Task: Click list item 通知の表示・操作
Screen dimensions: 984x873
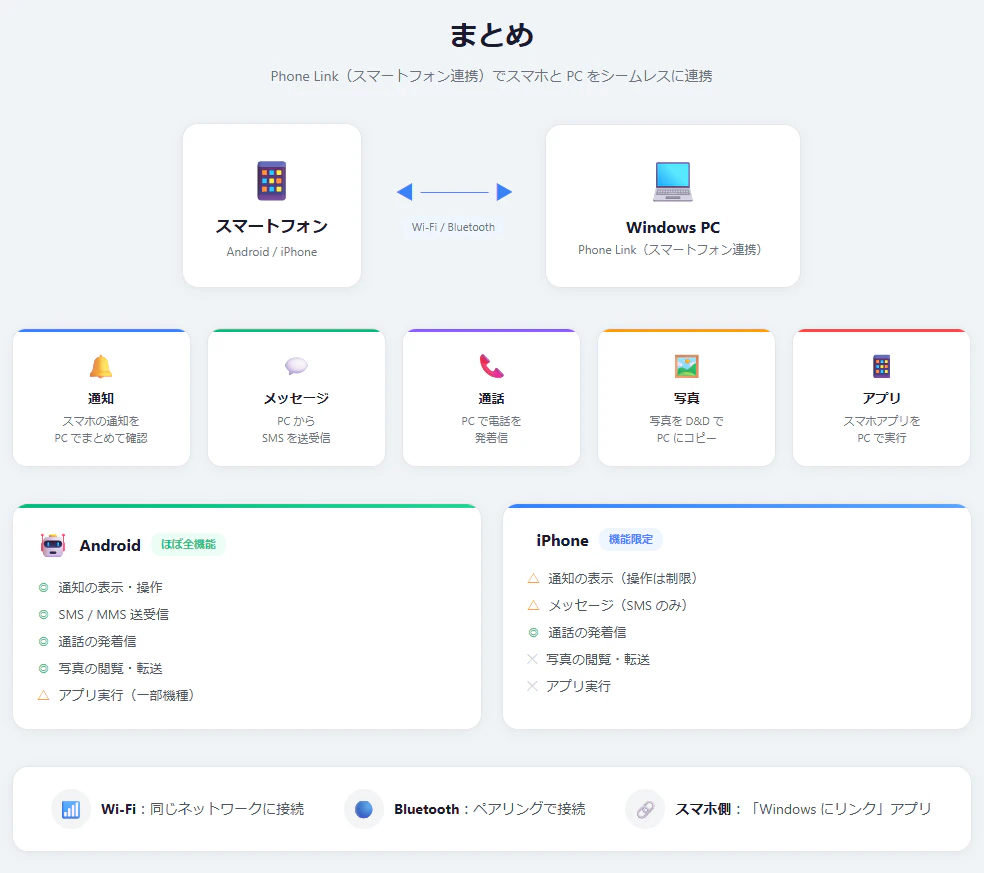Action: [110, 587]
